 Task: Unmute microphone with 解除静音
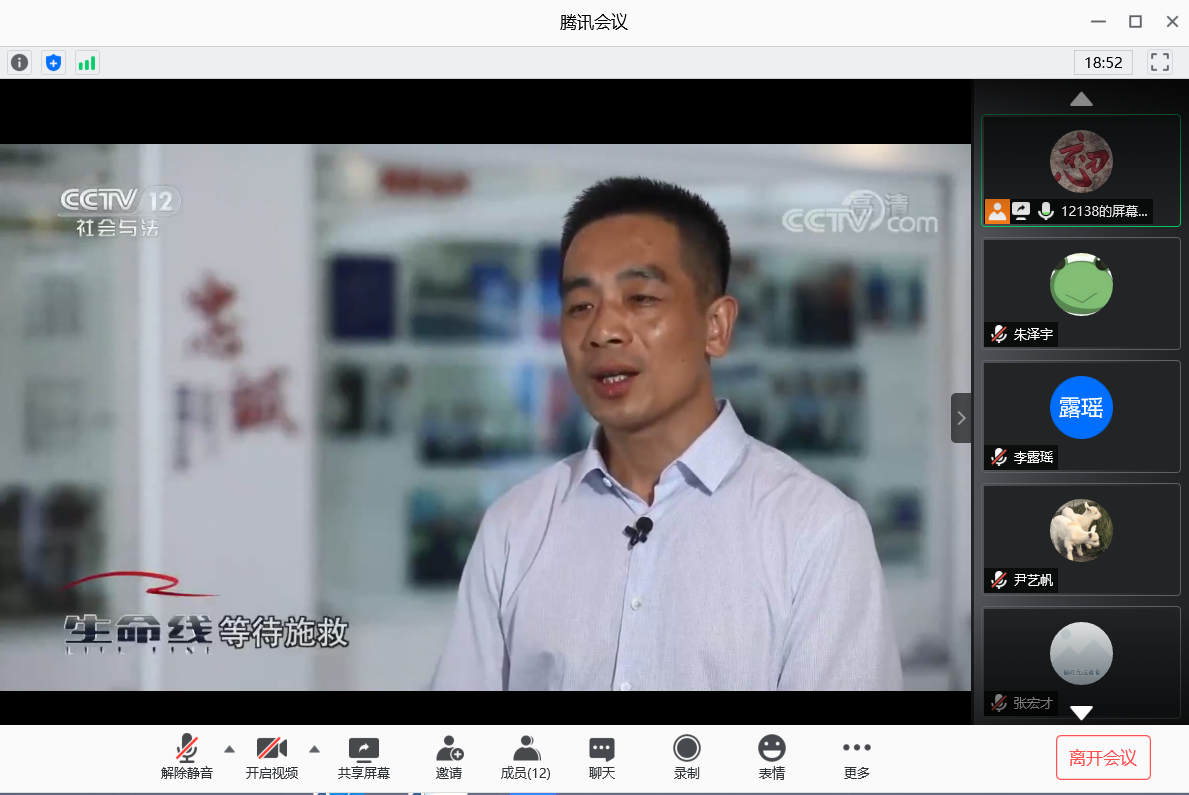187,757
